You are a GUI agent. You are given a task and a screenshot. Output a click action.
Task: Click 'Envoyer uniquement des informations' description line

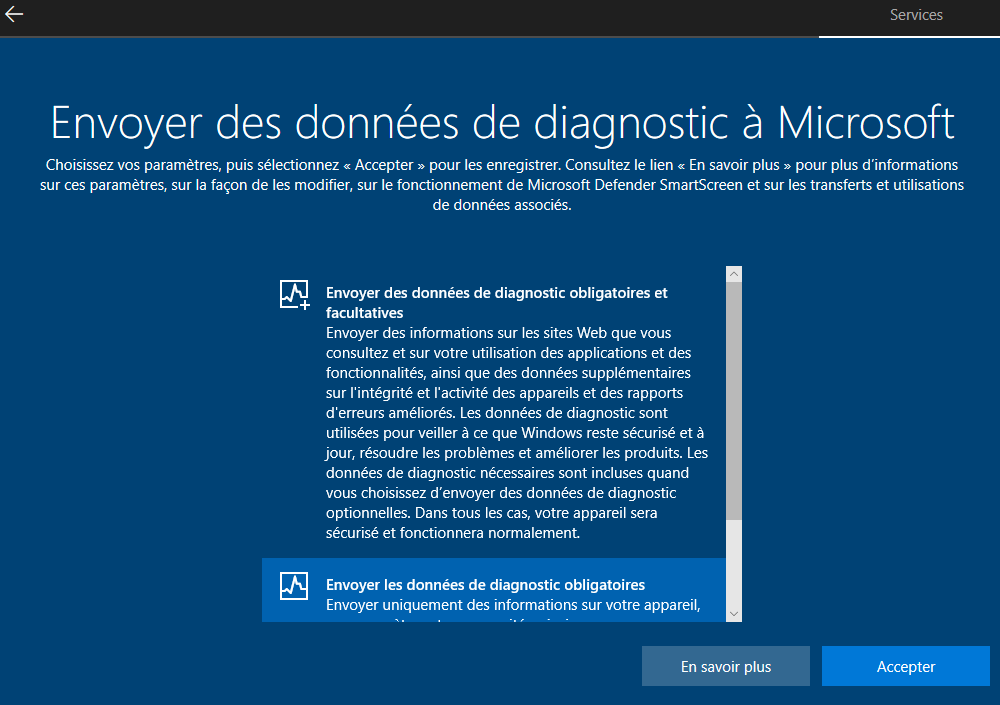click(x=512, y=605)
